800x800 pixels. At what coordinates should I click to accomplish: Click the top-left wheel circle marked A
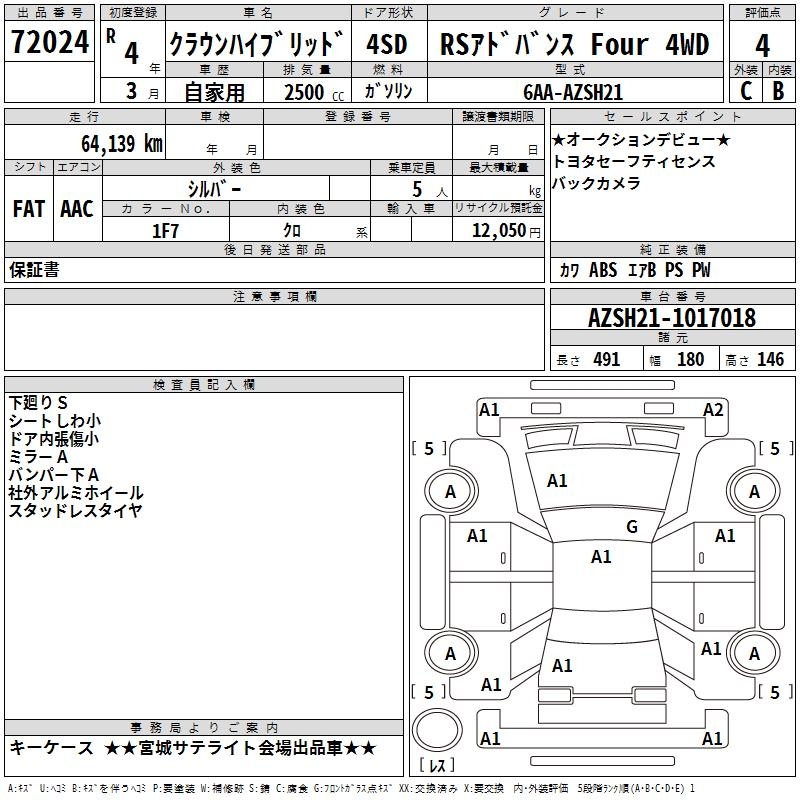[x=450, y=491]
